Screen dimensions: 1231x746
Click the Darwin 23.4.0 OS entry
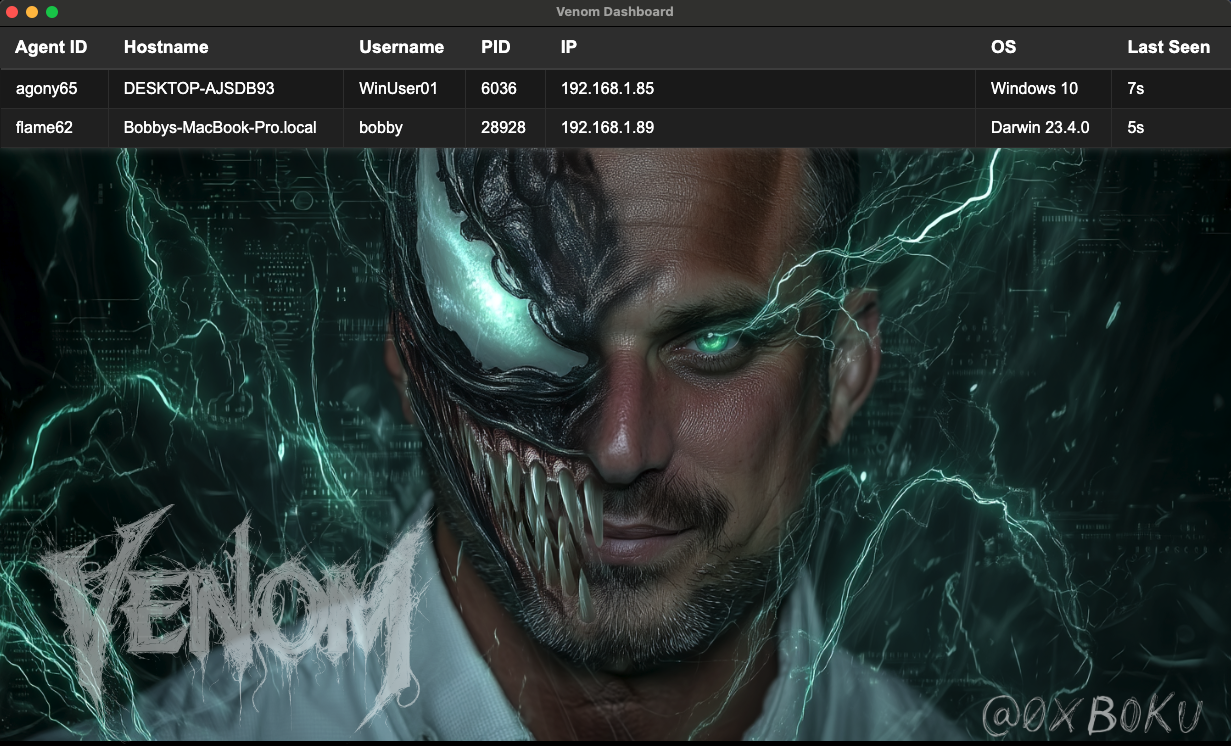[1037, 127]
